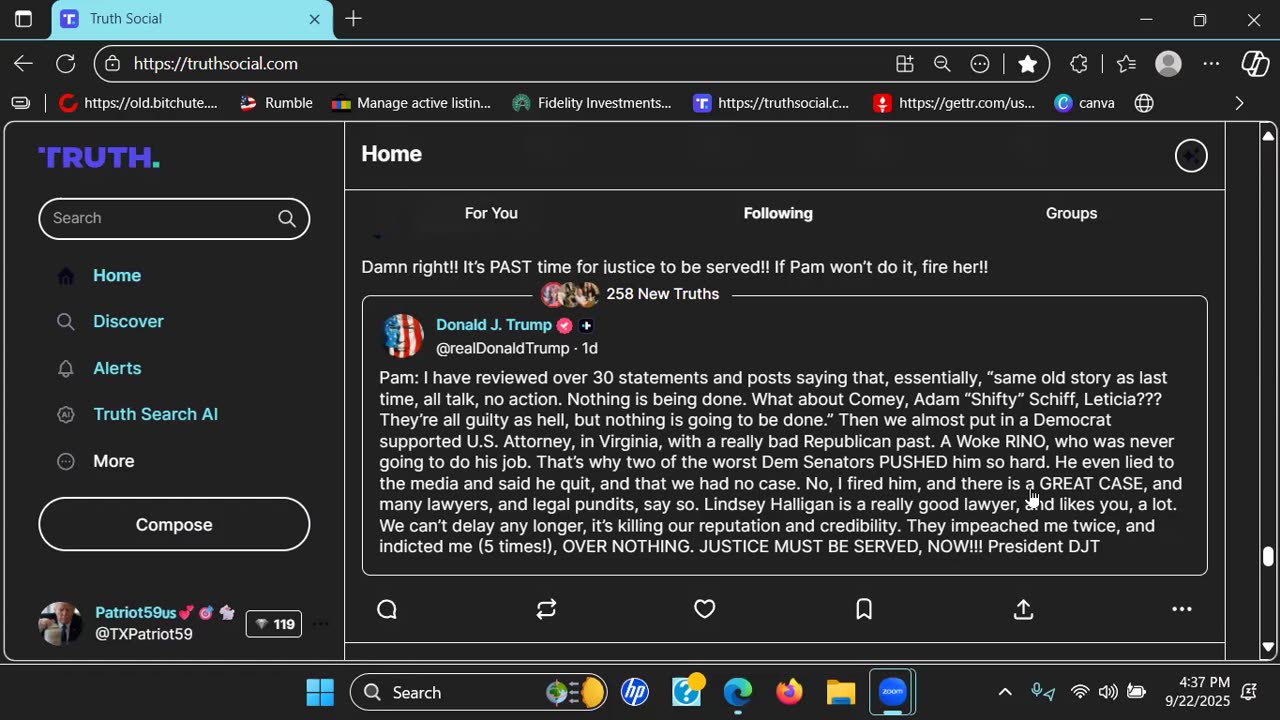Viewport: 1280px width, 720px height.
Task: Open three-dot menu beside Patriot59us account
Action: 320,624
